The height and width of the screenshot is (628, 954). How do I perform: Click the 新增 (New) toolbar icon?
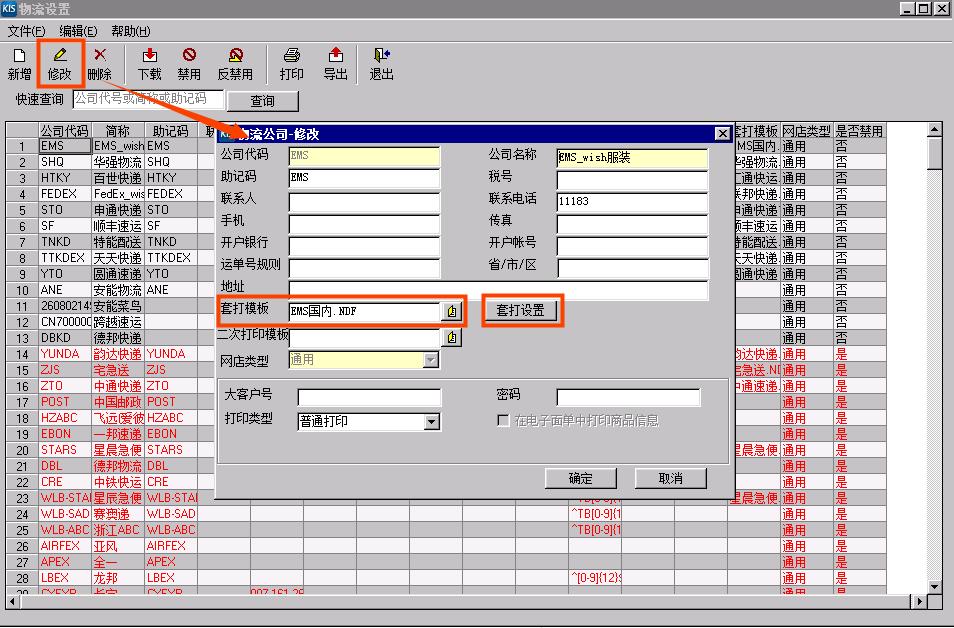18,62
